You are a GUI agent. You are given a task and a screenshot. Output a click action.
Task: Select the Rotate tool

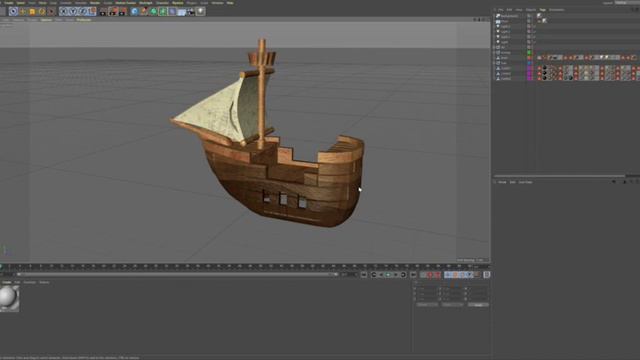click(42, 11)
